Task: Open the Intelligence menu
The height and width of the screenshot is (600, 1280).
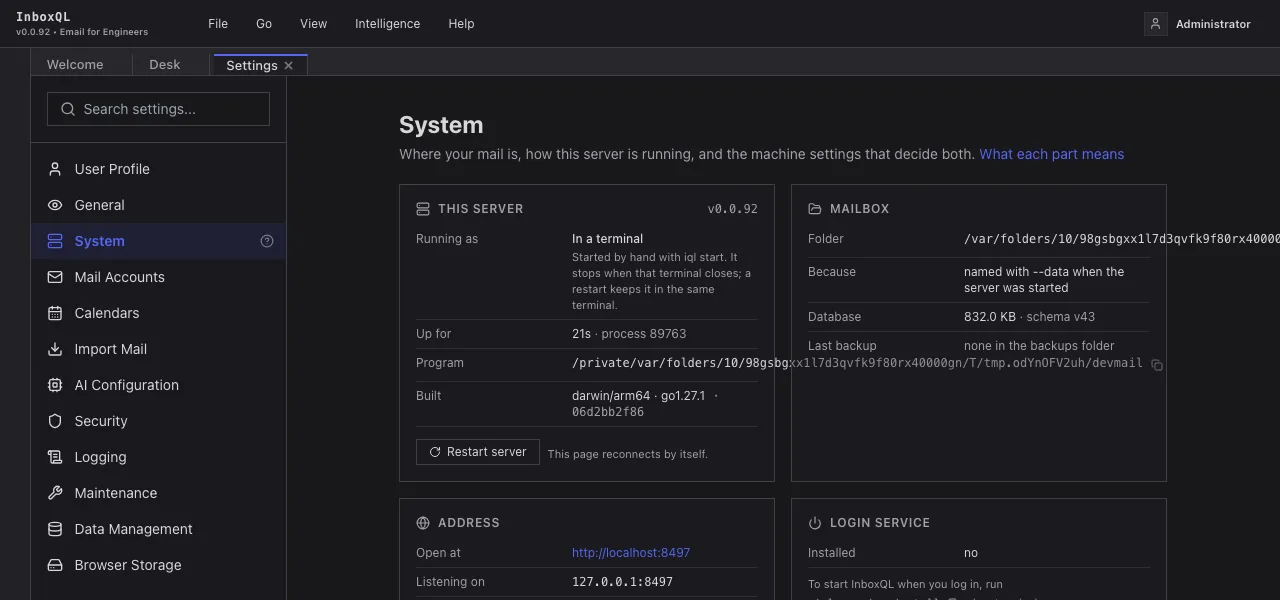Action: (x=387, y=24)
